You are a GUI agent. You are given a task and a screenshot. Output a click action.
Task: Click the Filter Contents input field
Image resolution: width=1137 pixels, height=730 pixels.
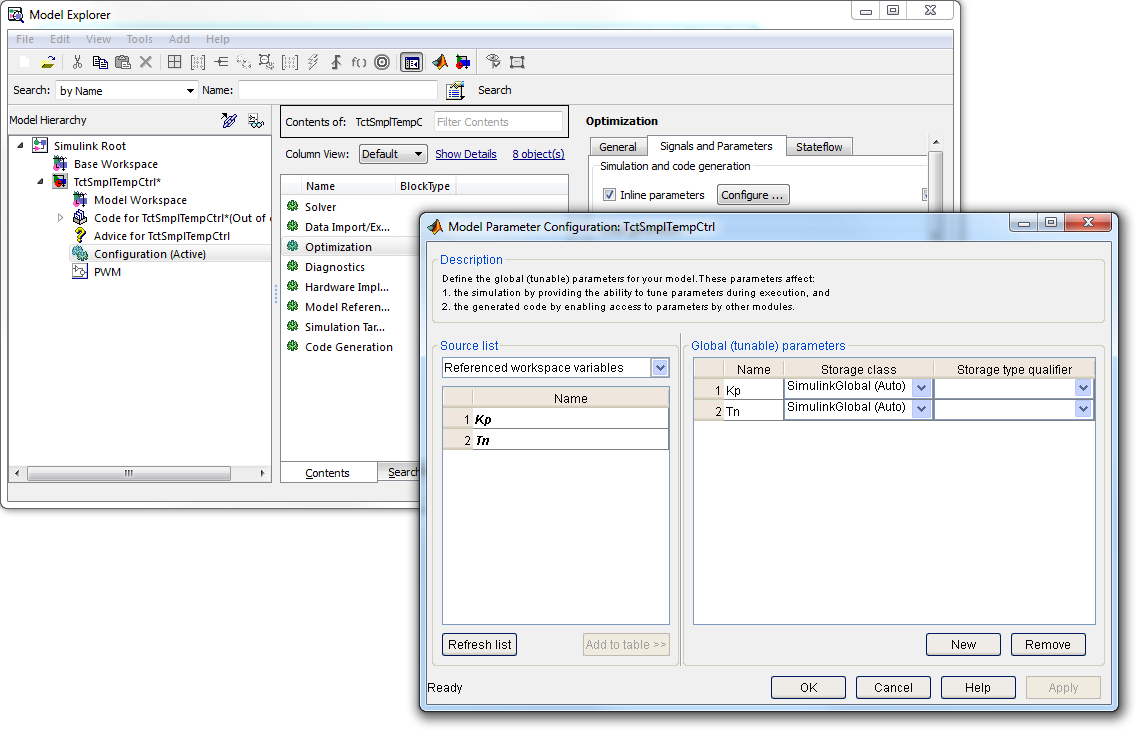pos(498,122)
